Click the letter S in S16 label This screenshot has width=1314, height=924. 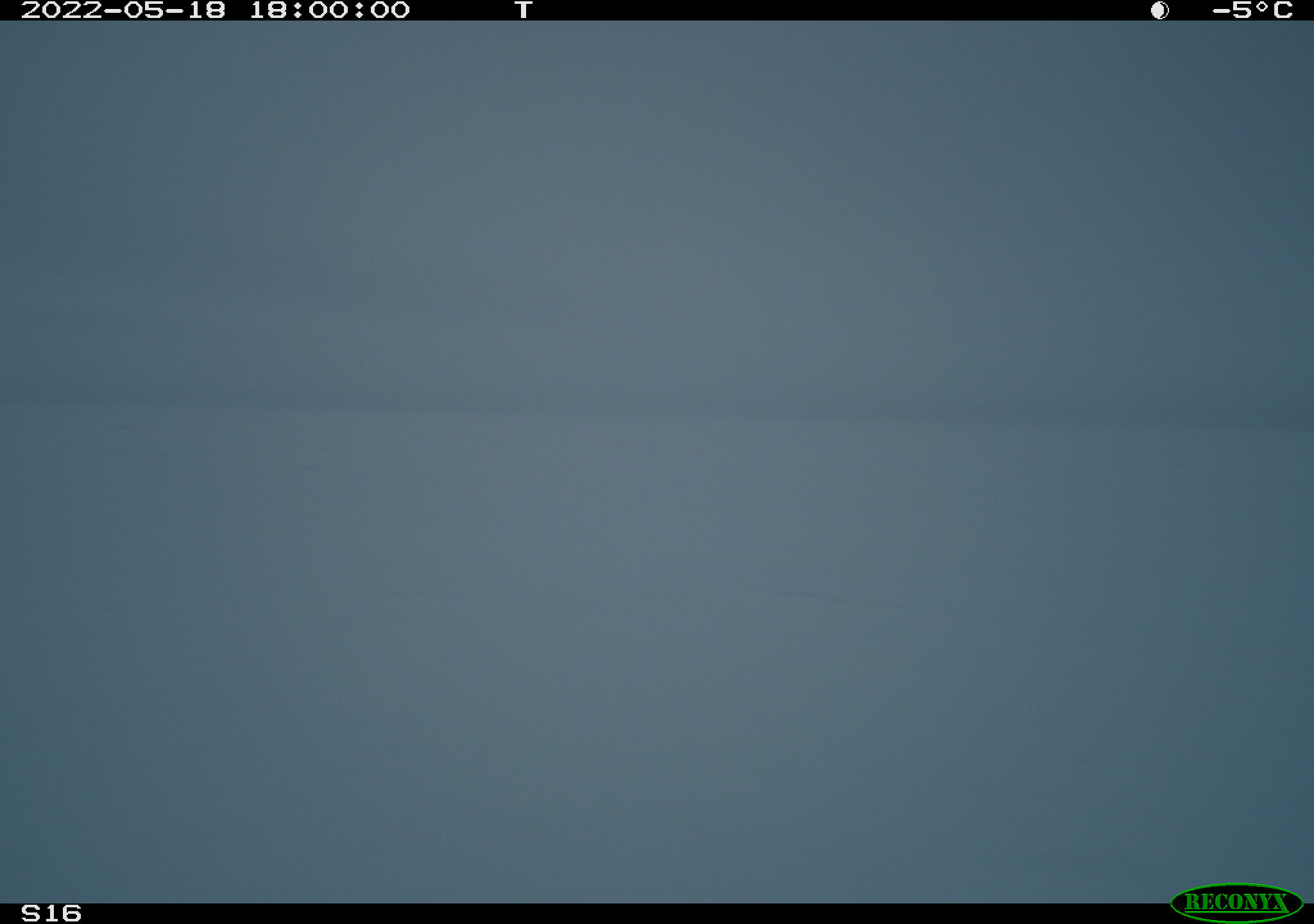[x=31, y=913]
